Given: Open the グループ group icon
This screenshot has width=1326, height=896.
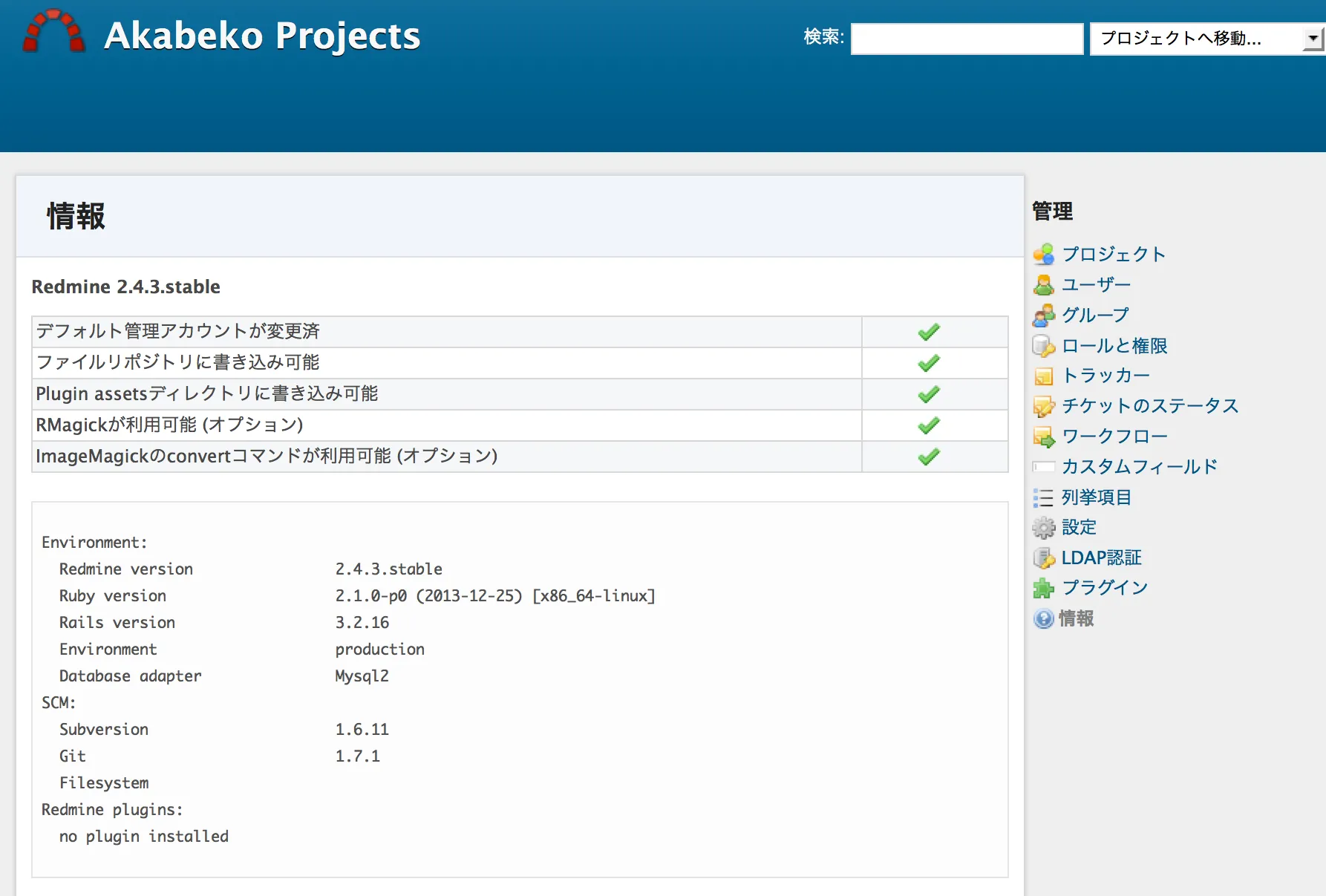Looking at the screenshot, I should coord(1045,315).
